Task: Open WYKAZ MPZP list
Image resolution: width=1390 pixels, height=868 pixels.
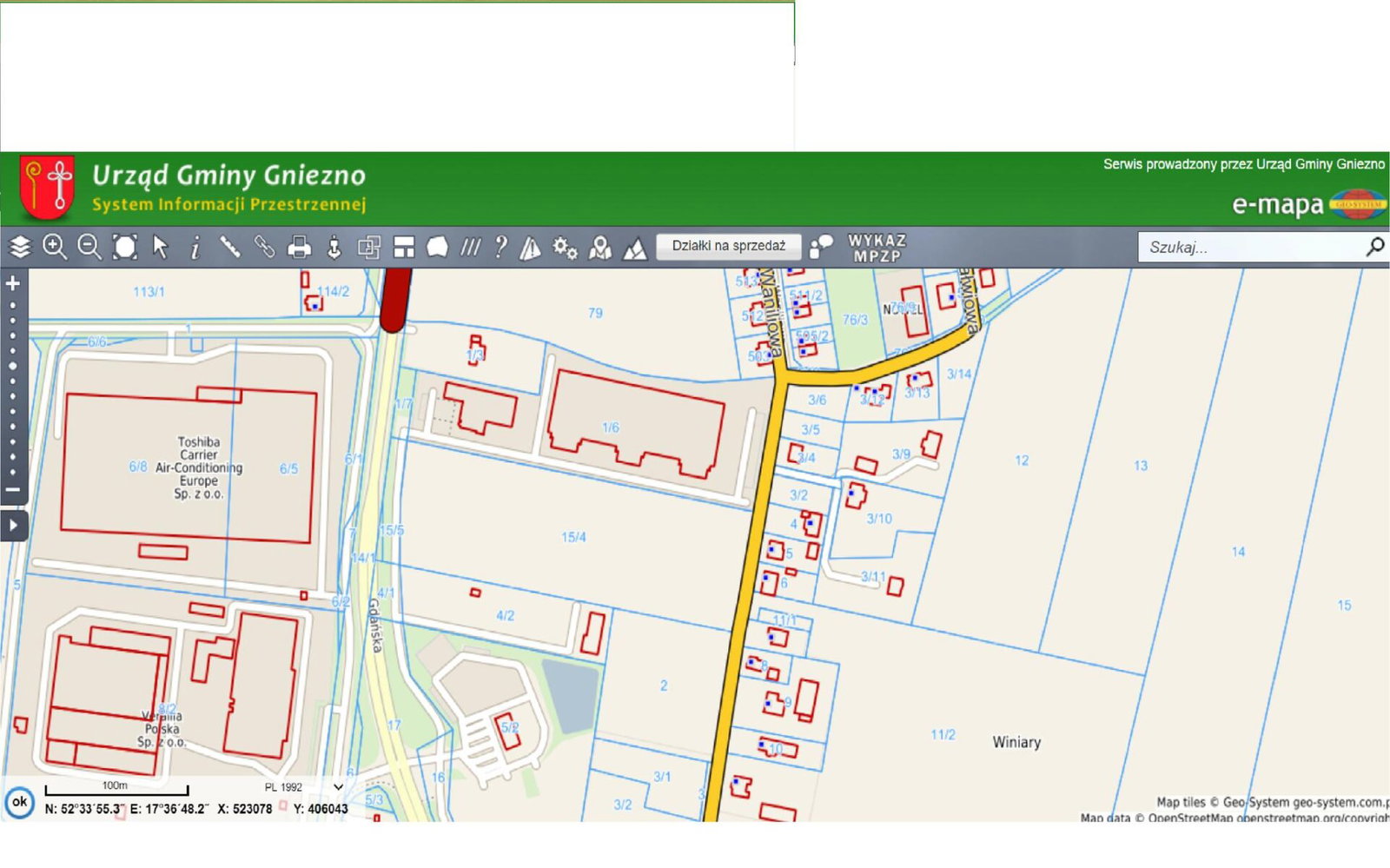Action: tap(877, 248)
